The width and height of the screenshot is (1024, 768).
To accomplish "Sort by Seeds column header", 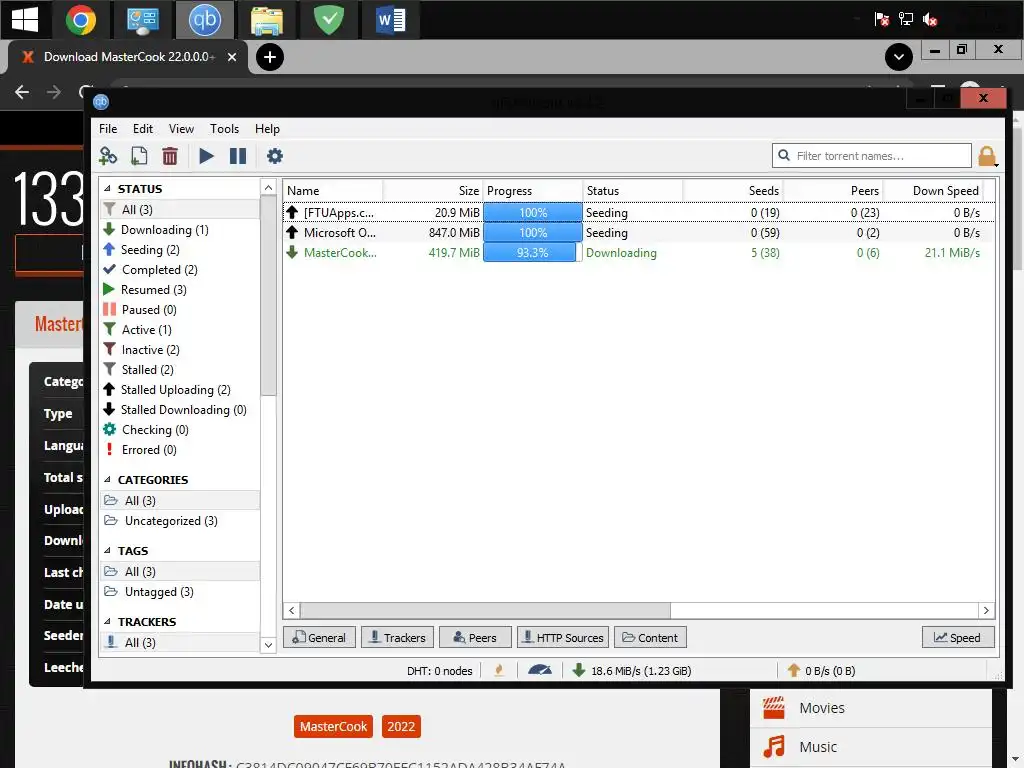I will pyautogui.click(x=733, y=191).
